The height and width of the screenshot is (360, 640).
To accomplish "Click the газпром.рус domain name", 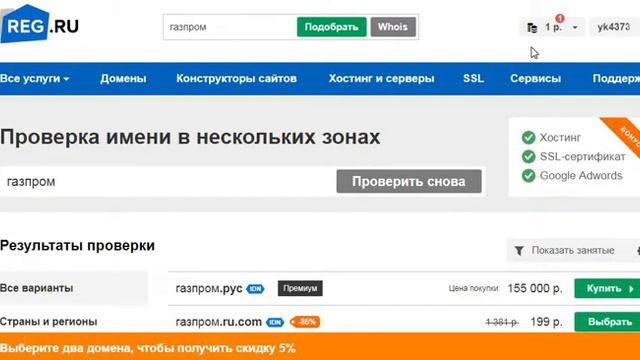I will click(209, 289).
